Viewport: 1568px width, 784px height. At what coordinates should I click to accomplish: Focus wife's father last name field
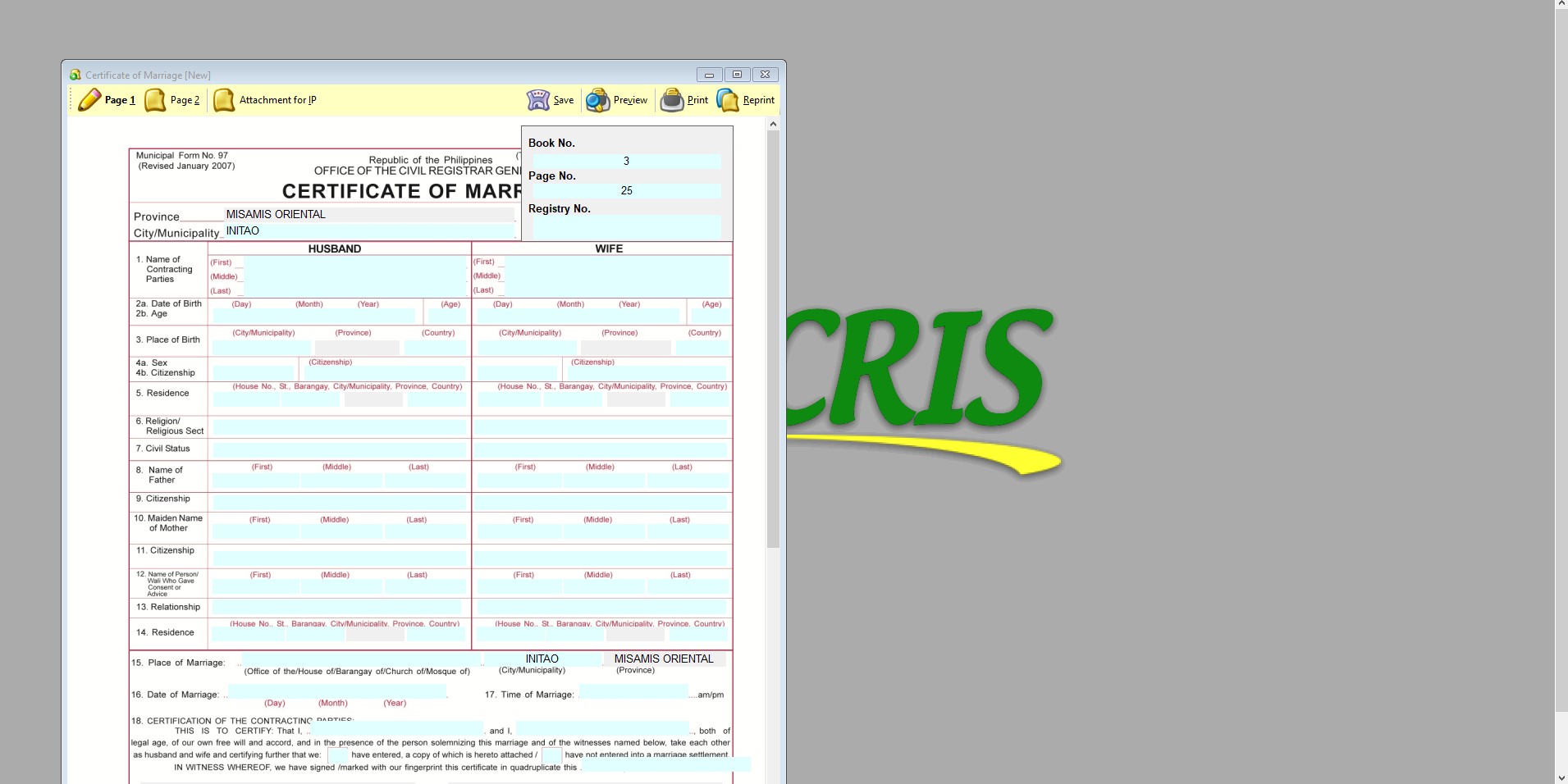tap(688, 481)
